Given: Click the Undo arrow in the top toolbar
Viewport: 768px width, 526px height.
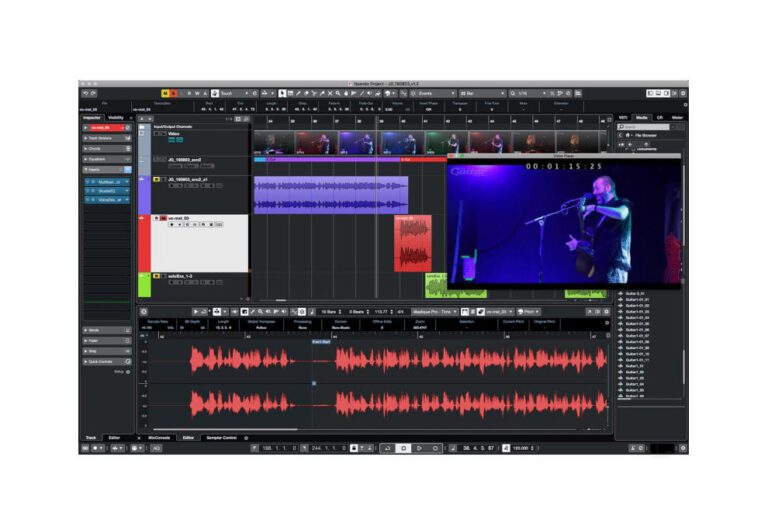Looking at the screenshot, I should [86, 93].
